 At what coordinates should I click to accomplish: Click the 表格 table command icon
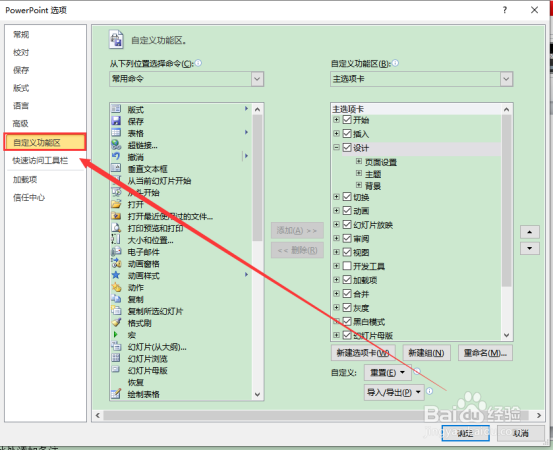pos(116,133)
